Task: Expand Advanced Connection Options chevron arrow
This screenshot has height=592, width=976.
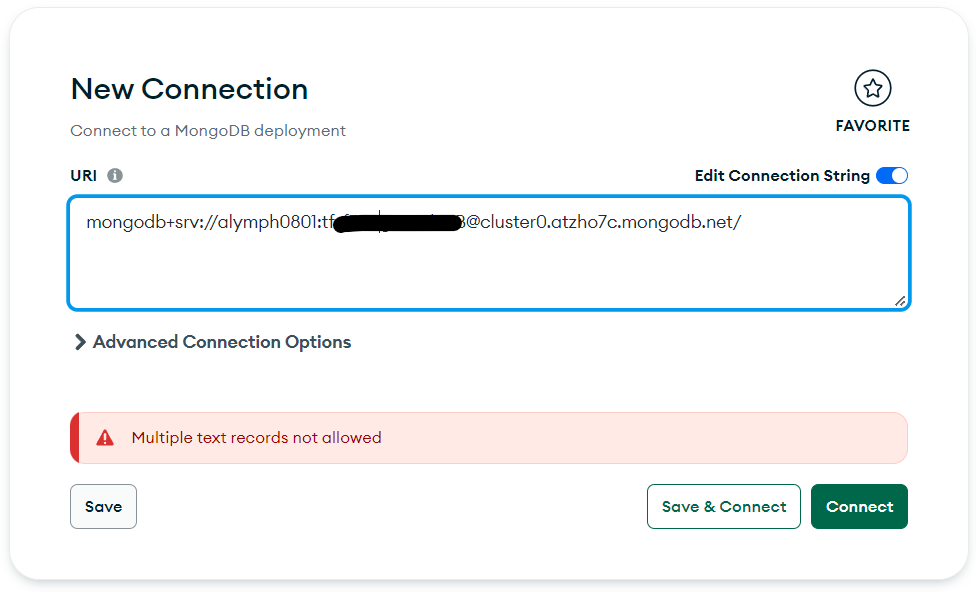Action: [80, 342]
